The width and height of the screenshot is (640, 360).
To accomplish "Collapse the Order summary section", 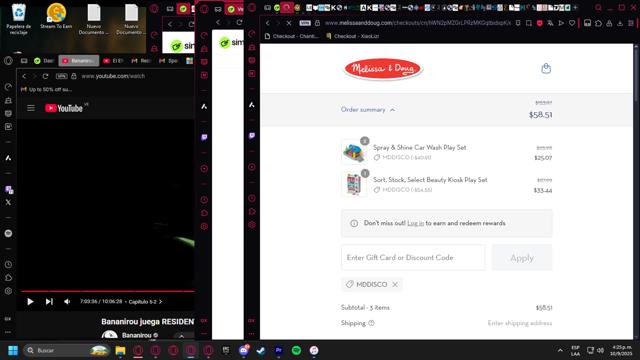I will pyautogui.click(x=368, y=110).
